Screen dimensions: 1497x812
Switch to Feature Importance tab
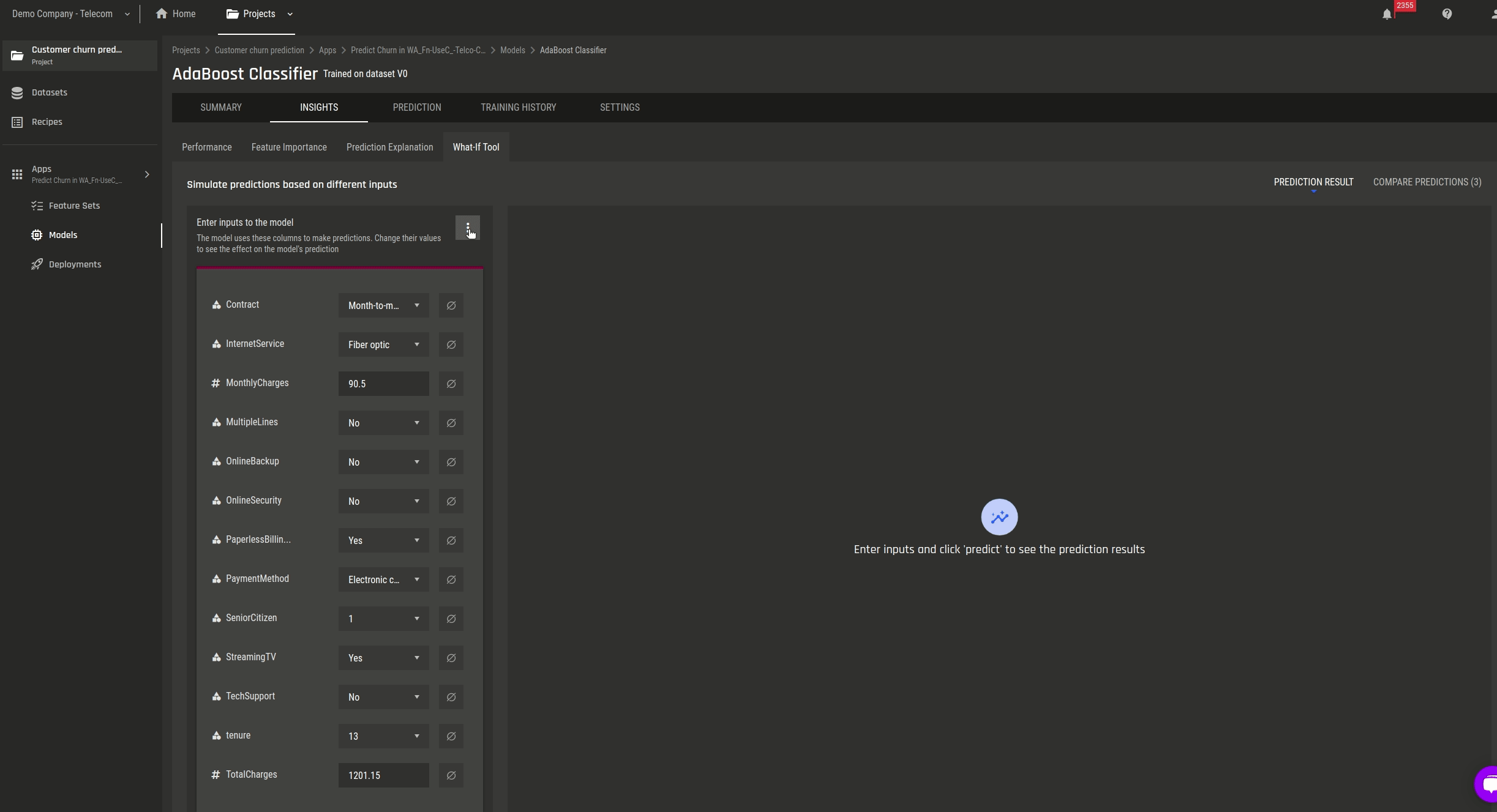[289, 148]
